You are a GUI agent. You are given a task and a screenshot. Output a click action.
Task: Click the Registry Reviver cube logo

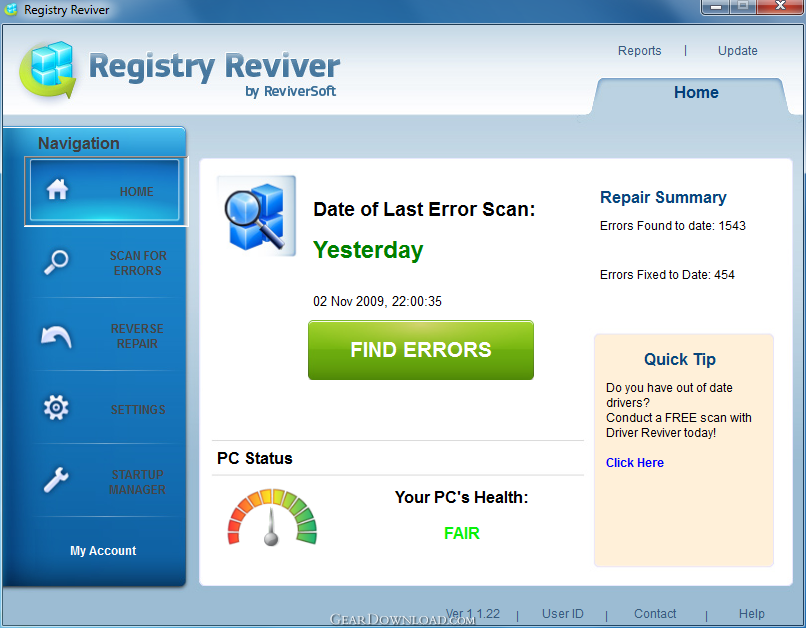point(48,70)
